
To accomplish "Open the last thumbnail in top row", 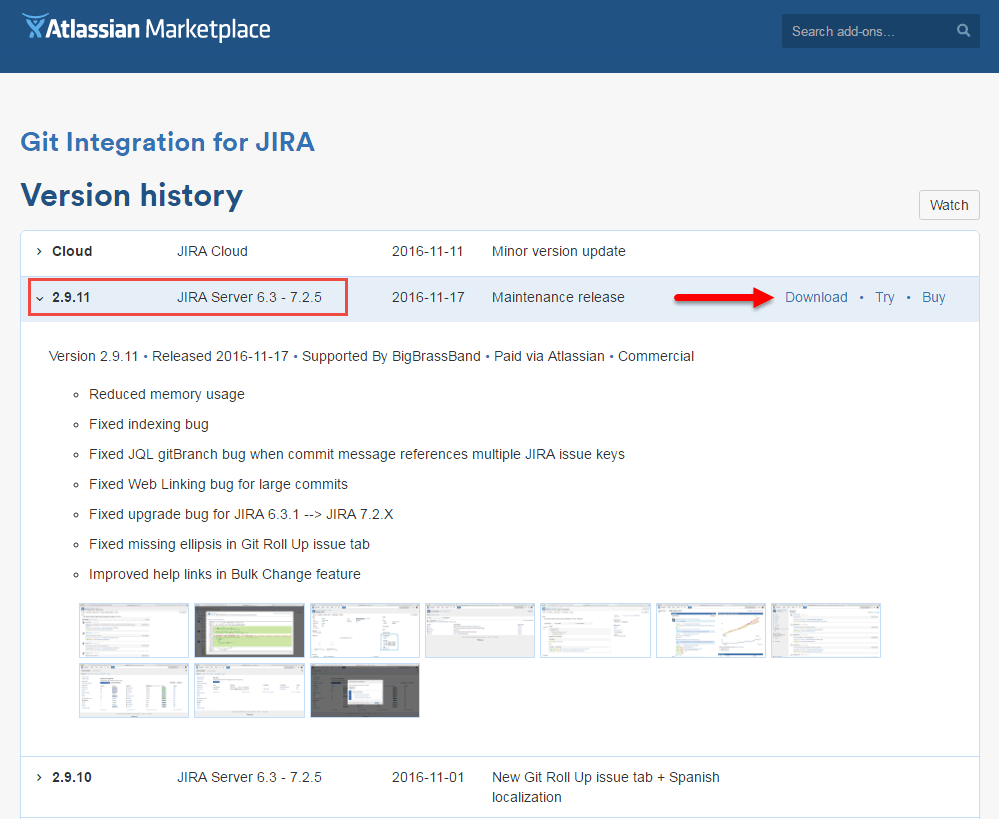I will click(x=826, y=630).
